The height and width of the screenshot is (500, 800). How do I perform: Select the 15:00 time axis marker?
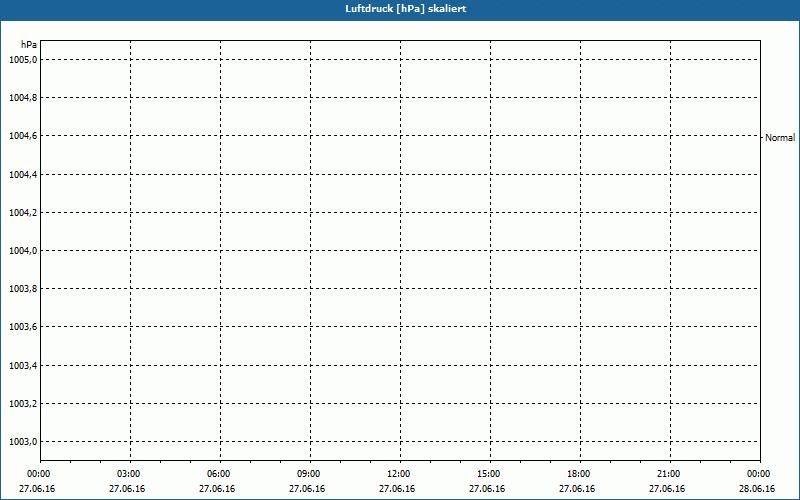tap(488, 474)
